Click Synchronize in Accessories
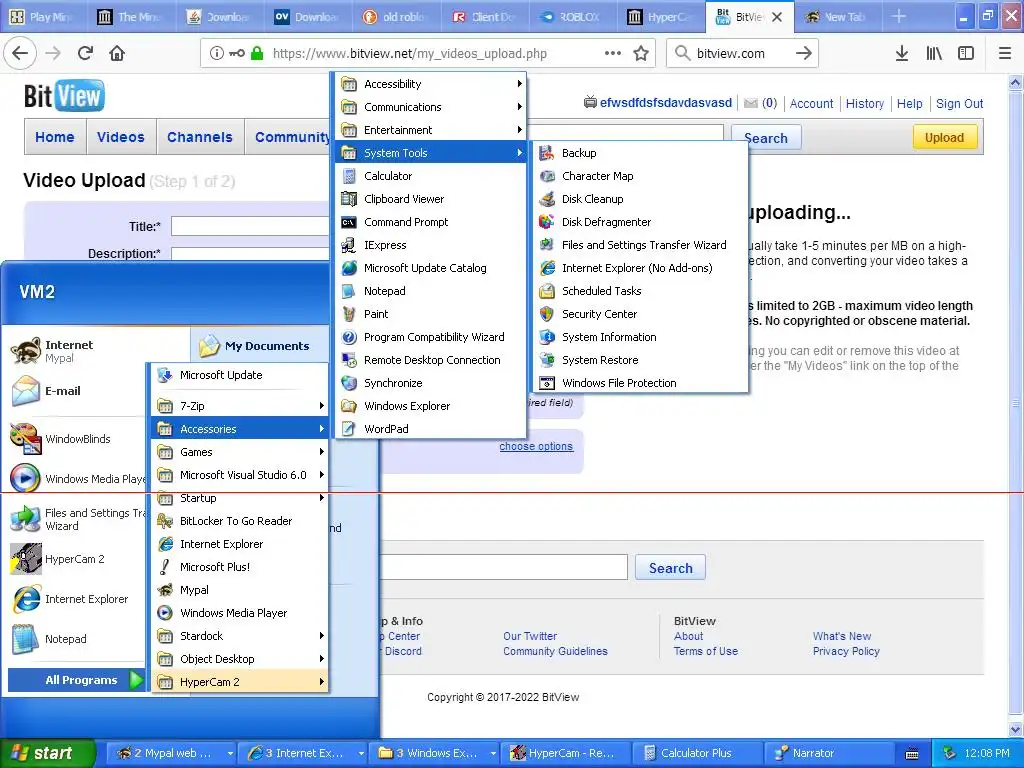The height and width of the screenshot is (768, 1024). pos(431,383)
